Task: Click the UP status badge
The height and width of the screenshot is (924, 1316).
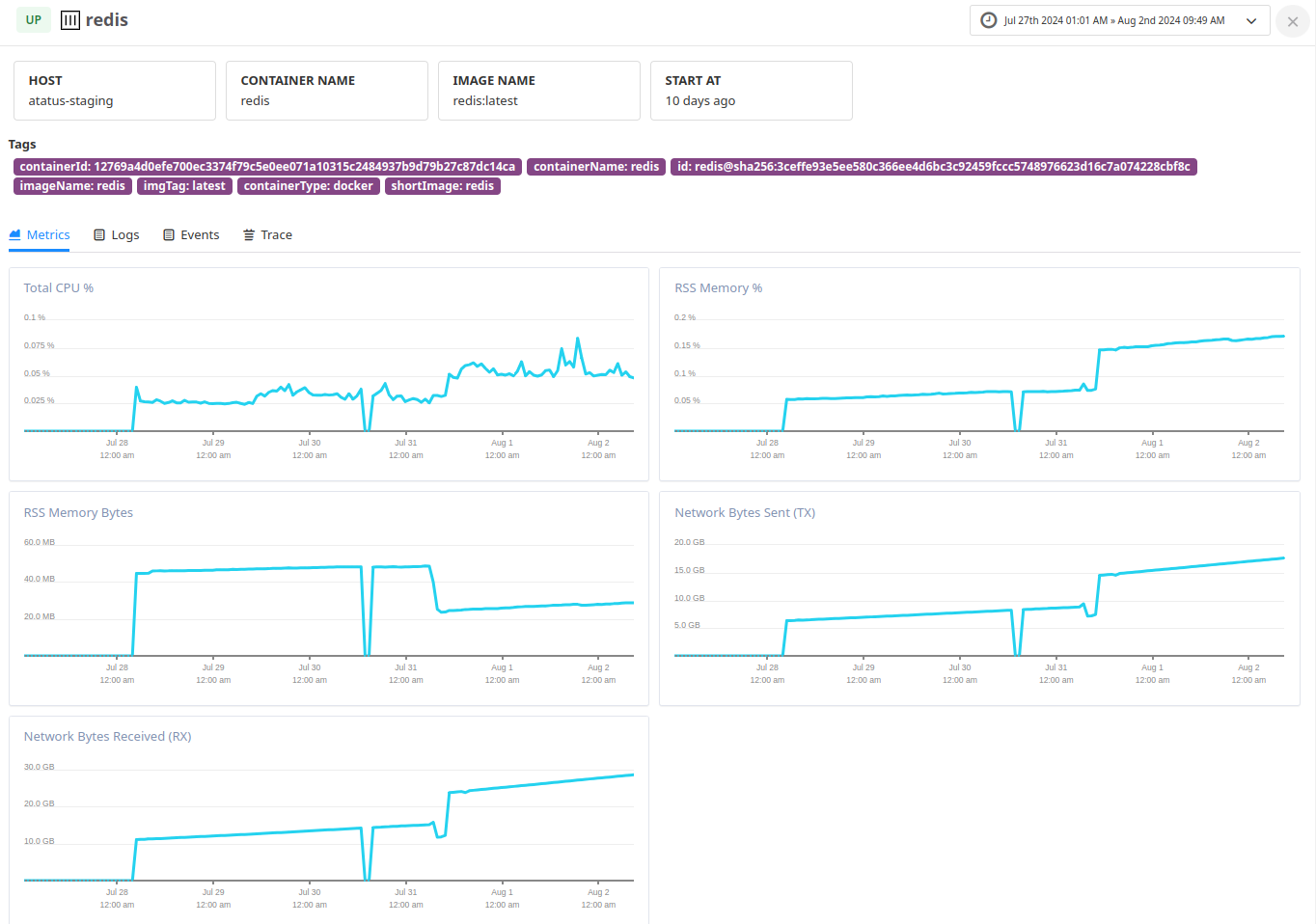Action: [34, 20]
